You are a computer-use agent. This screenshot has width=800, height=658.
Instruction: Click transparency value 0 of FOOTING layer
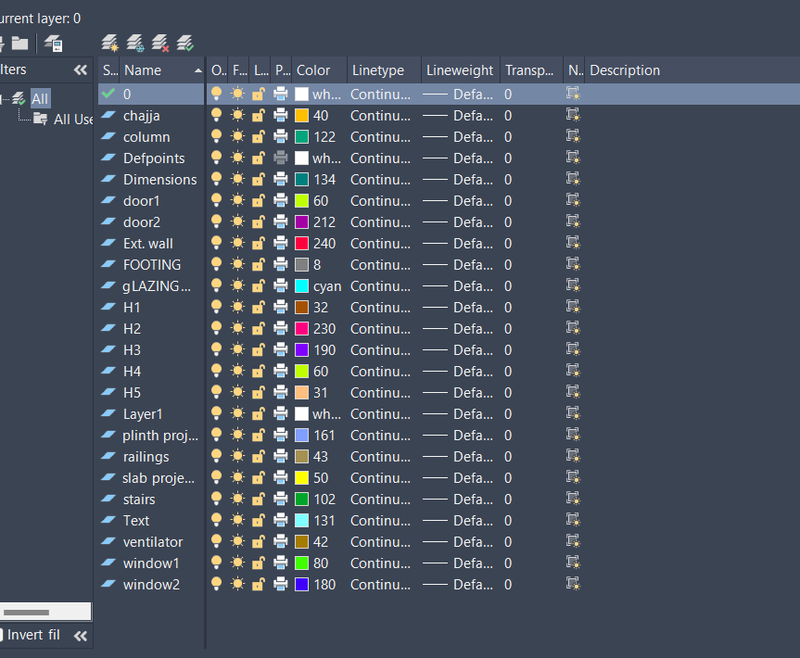[x=508, y=265]
